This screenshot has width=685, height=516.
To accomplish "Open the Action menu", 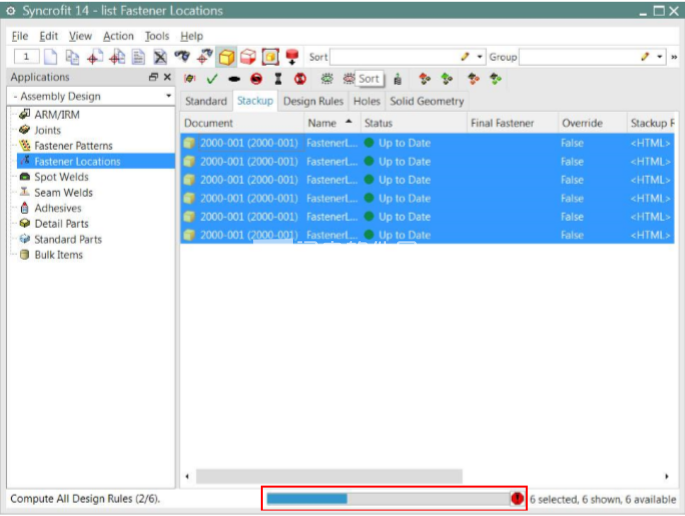I will pos(118,36).
